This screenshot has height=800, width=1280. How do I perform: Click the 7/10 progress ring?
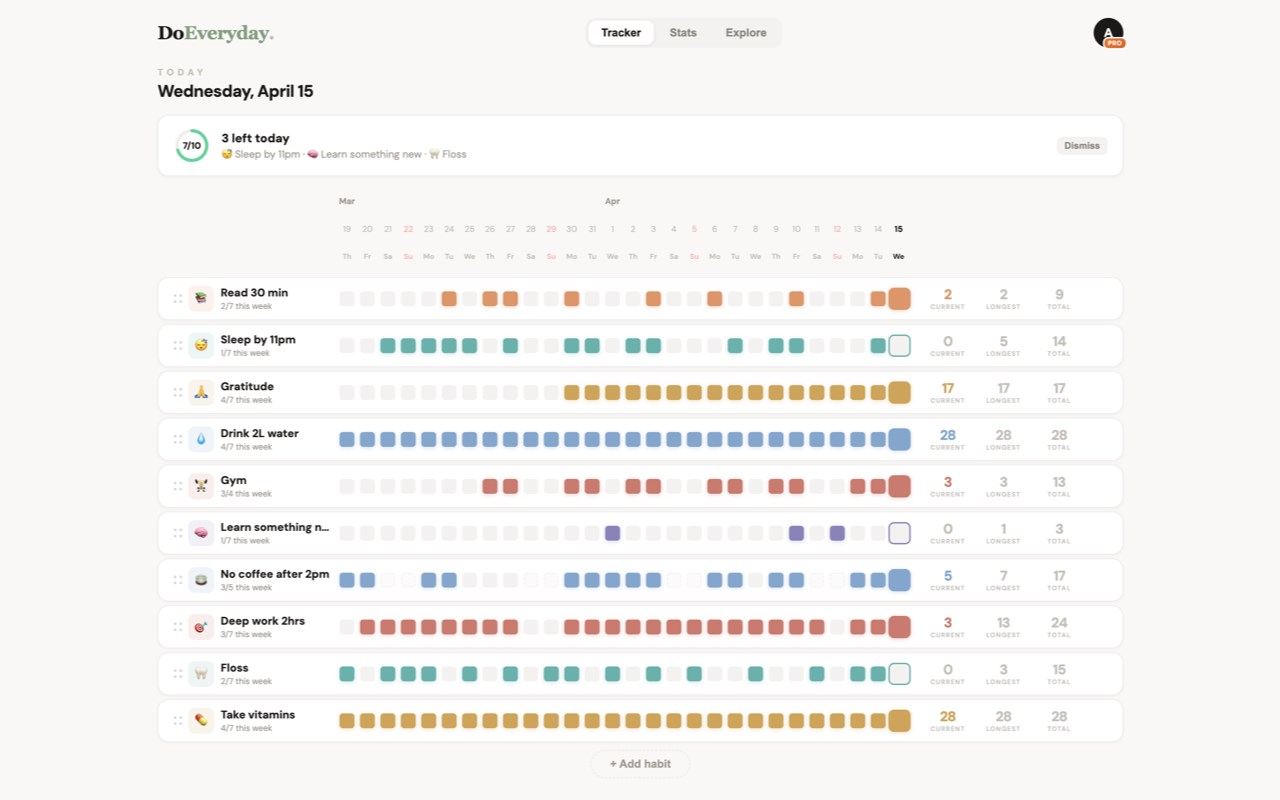pos(192,146)
